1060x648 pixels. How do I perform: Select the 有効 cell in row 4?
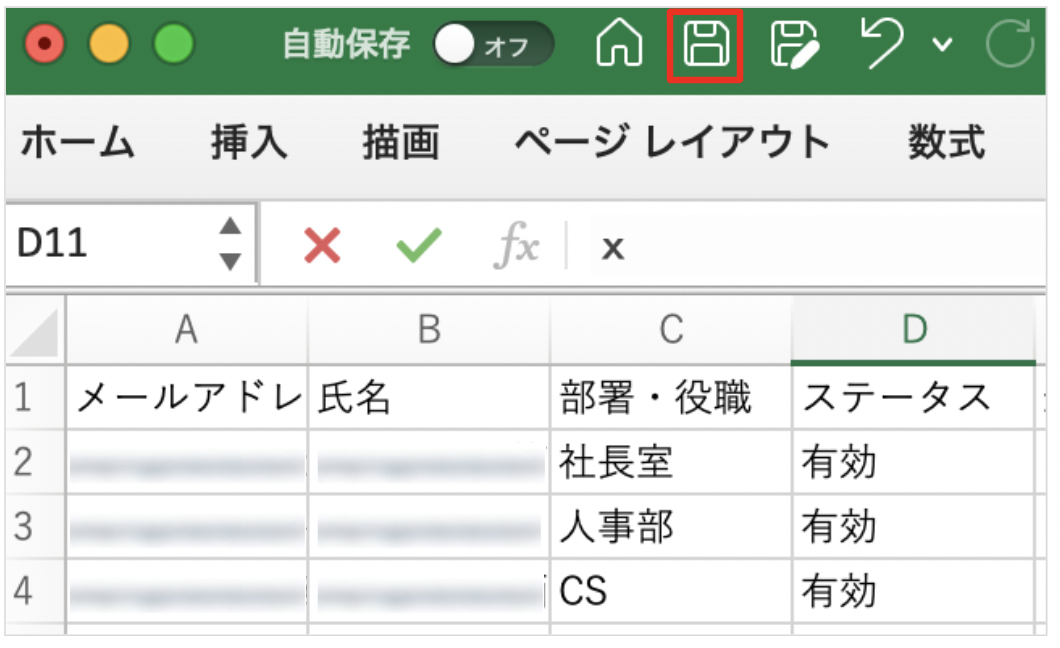click(x=913, y=591)
